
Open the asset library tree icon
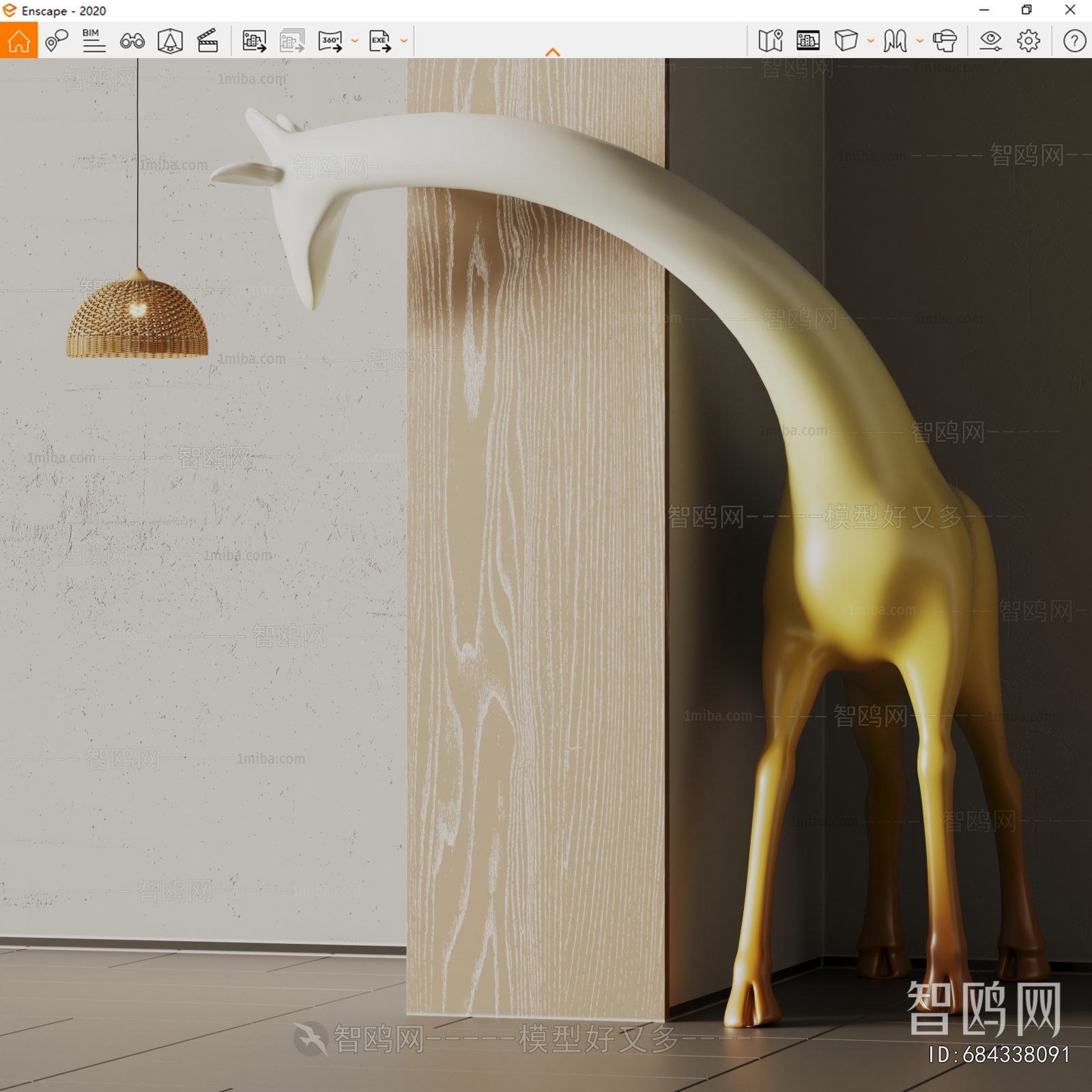(170, 41)
